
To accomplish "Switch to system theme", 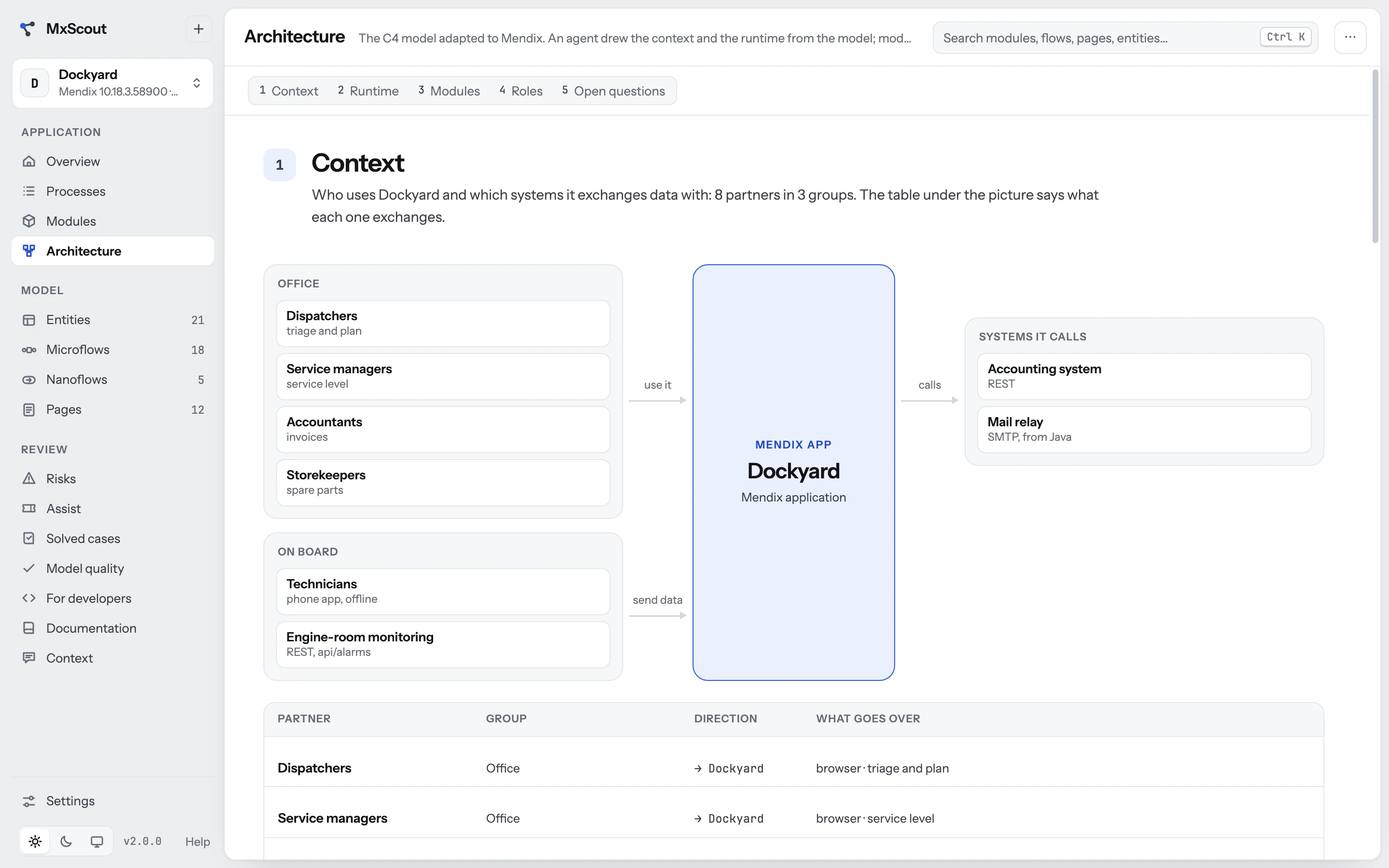I will [x=97, y=841].
